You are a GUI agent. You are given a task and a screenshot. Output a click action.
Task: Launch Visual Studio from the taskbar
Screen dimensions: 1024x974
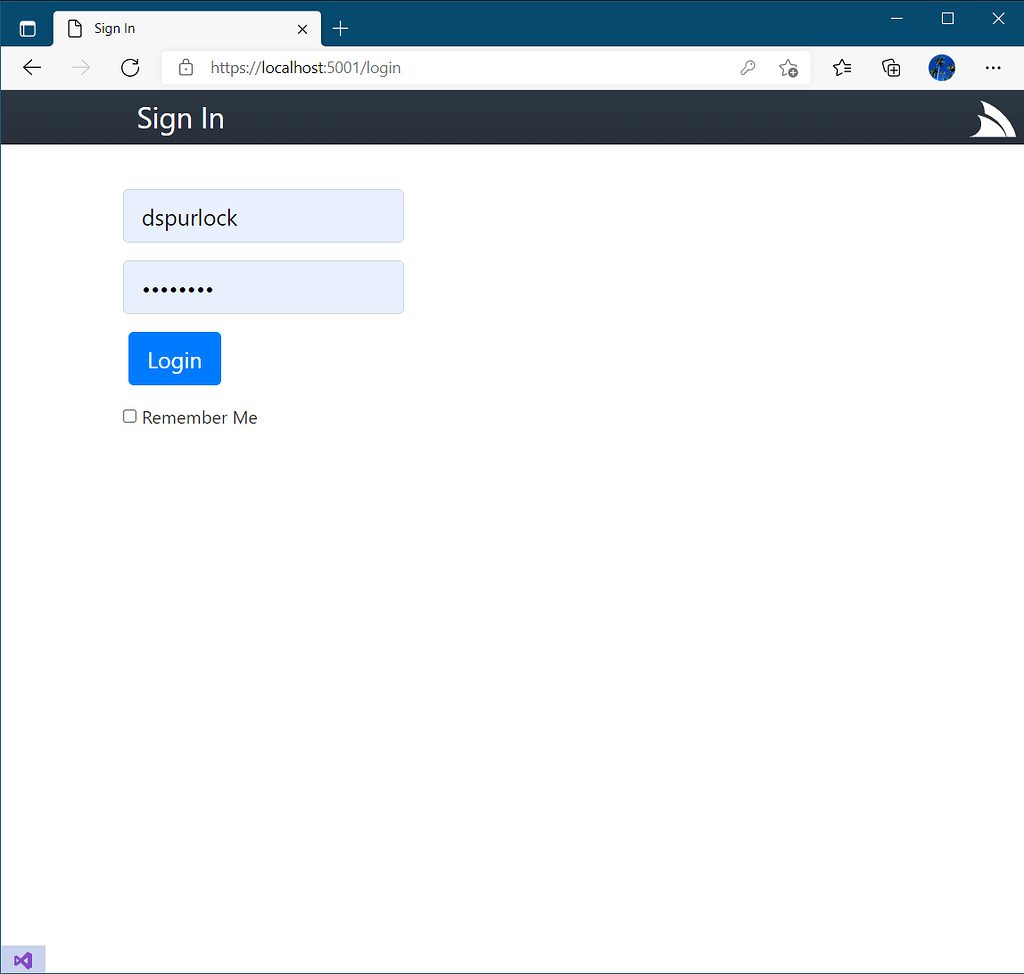(22, 958)
